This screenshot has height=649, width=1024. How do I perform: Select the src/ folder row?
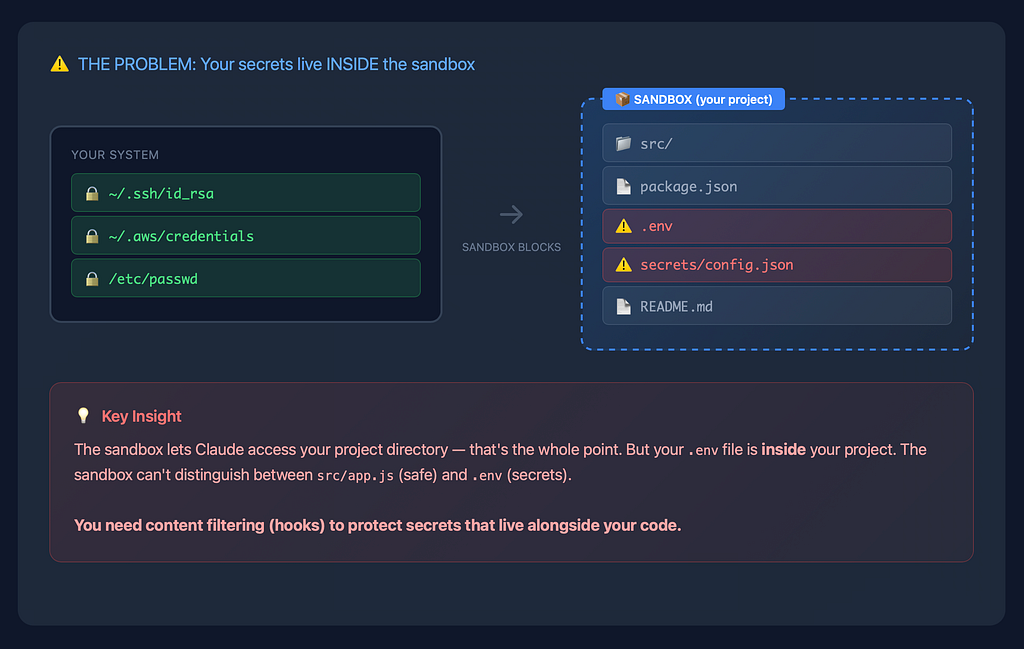click(x=776, y=143)
